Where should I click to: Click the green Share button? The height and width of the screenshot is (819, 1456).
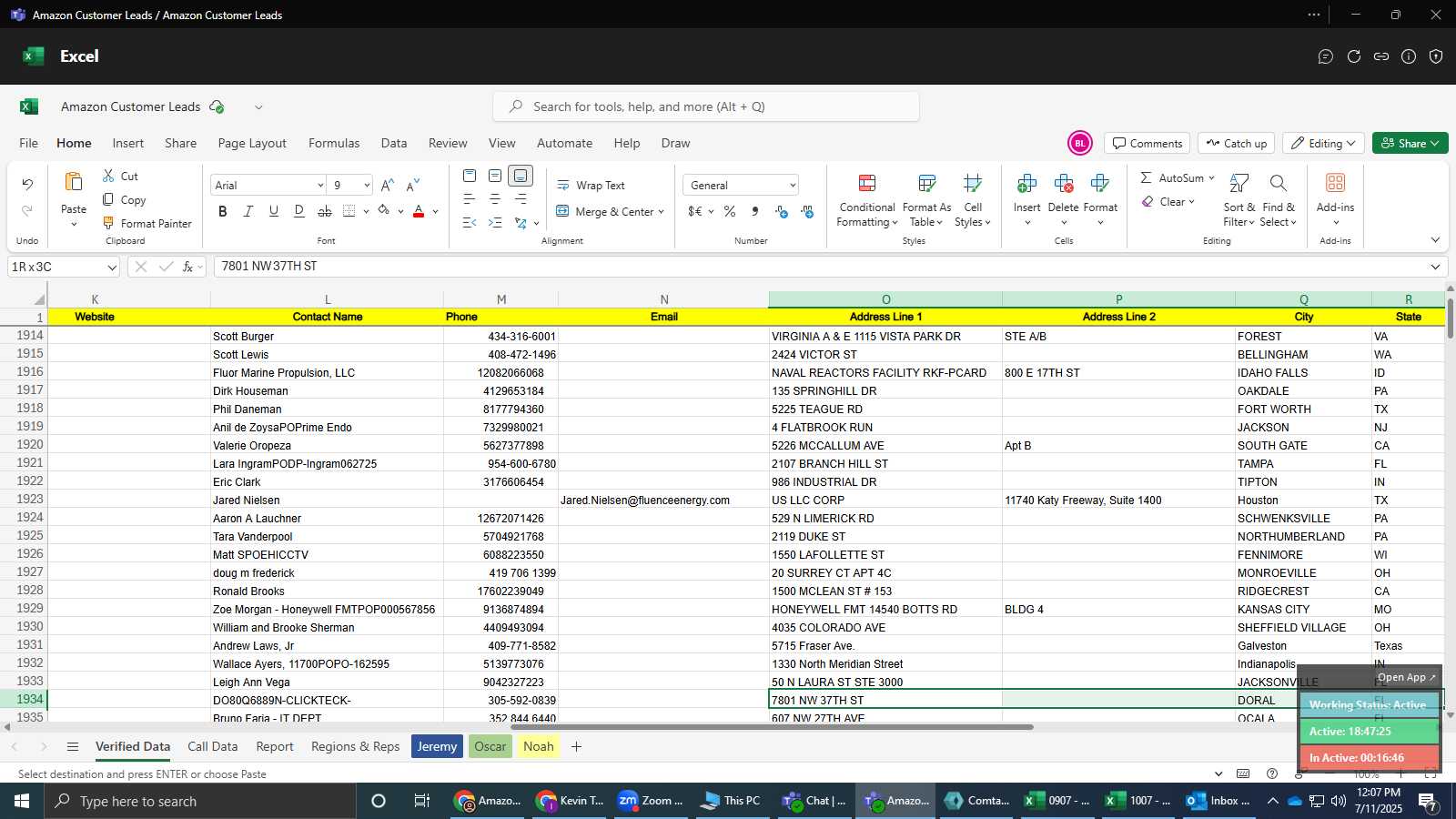[x=1410, y=143]
